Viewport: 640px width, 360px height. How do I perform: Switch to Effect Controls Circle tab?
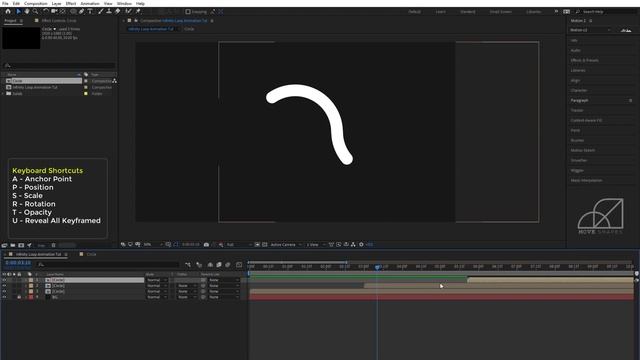point(59,20)
